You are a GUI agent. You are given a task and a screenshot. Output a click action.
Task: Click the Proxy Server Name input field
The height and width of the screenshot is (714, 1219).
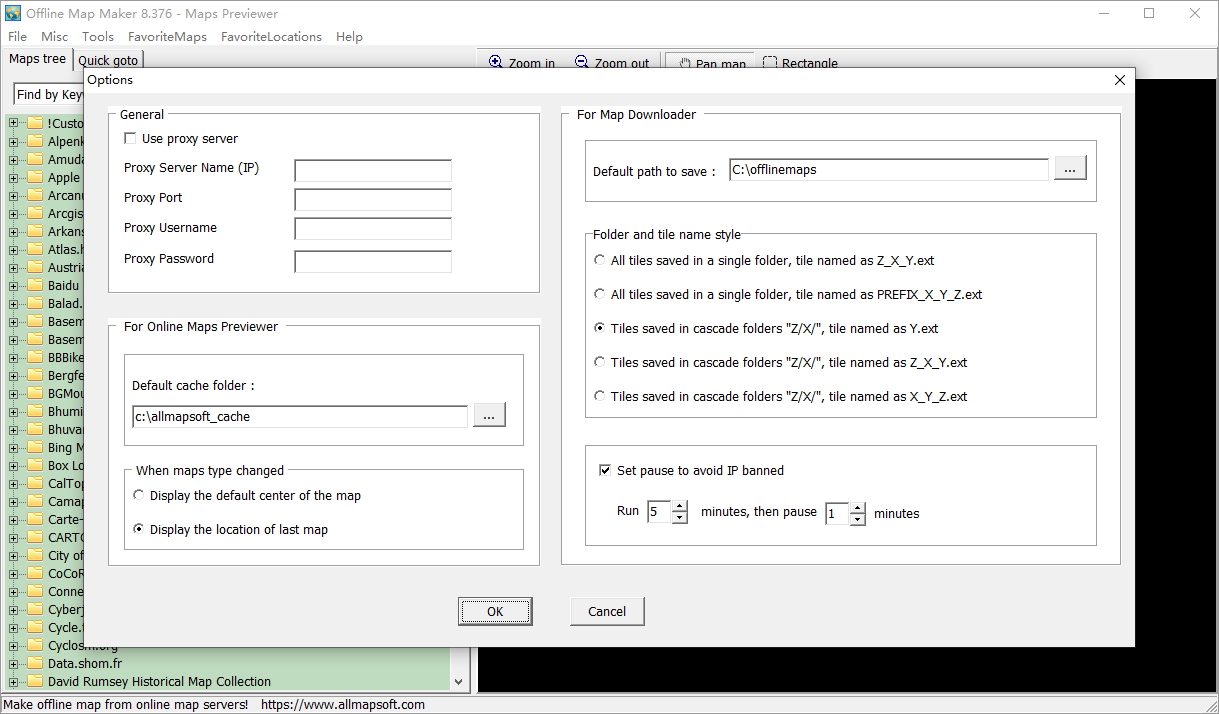(x=373, y=170)
